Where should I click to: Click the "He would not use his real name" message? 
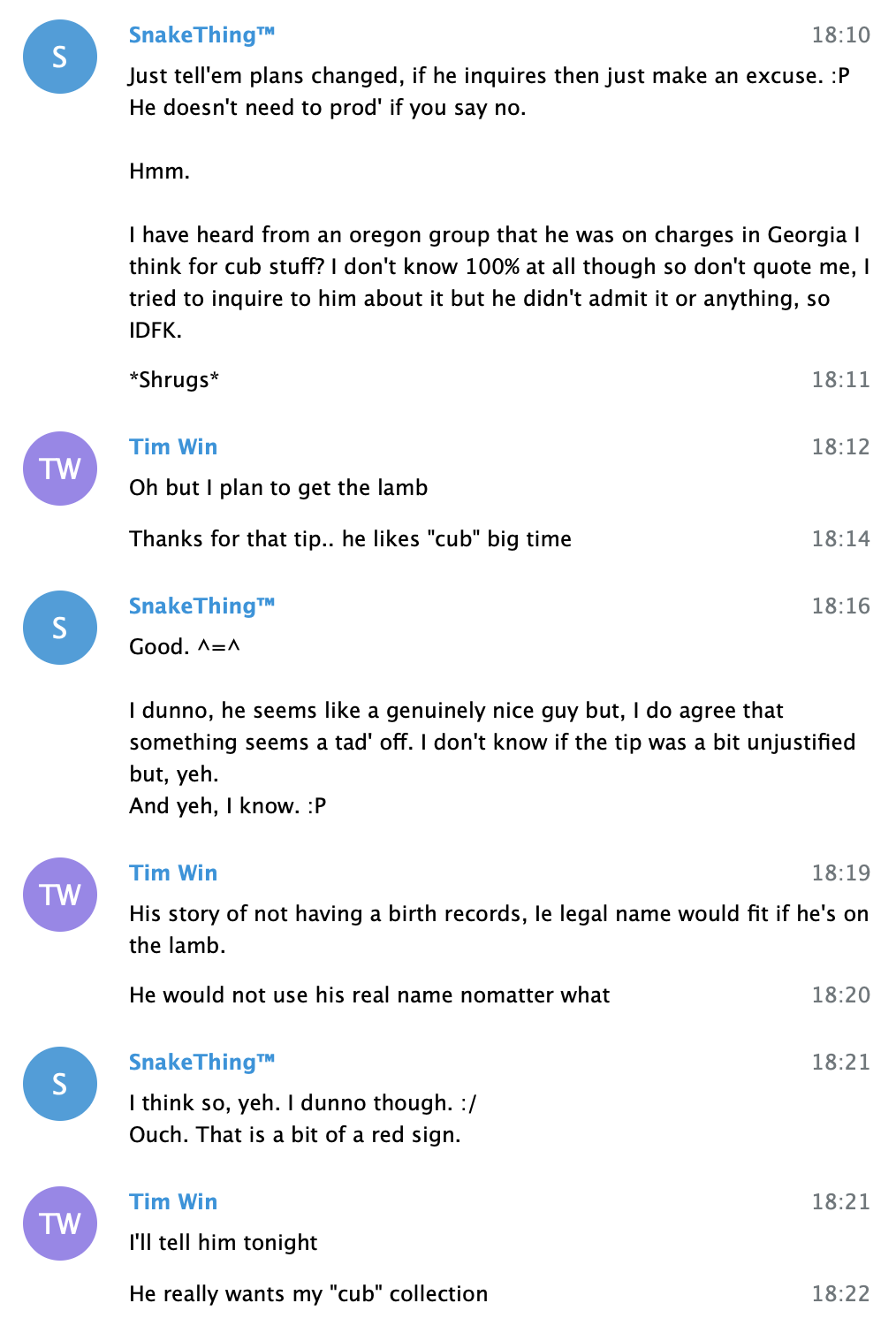(369, 995)
